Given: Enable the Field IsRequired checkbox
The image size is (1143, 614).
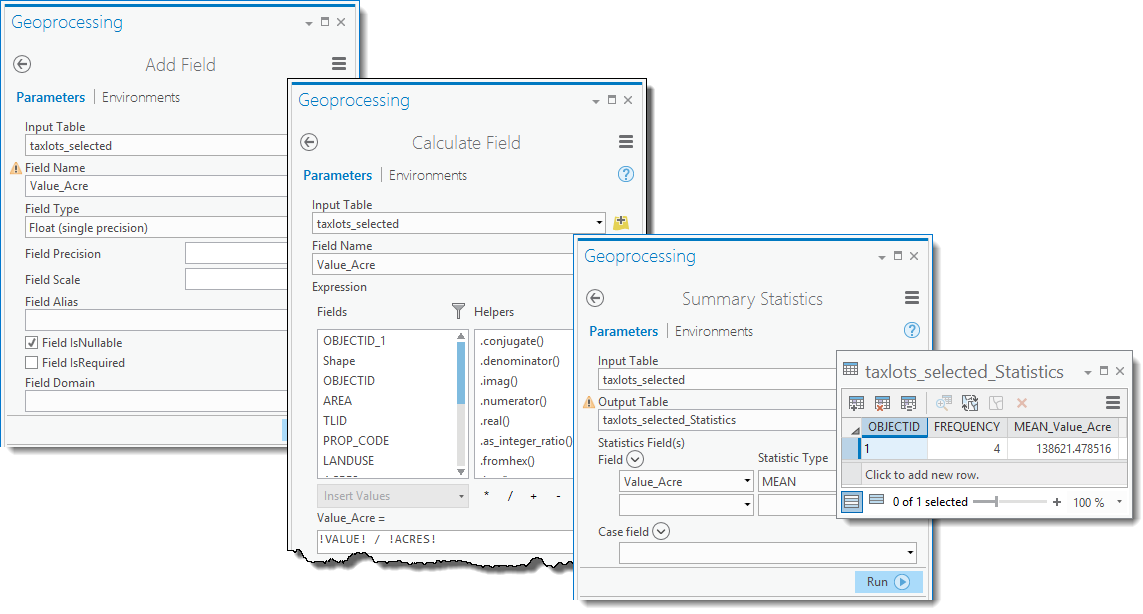Looking at the screenshot, I should coord(32,363).
